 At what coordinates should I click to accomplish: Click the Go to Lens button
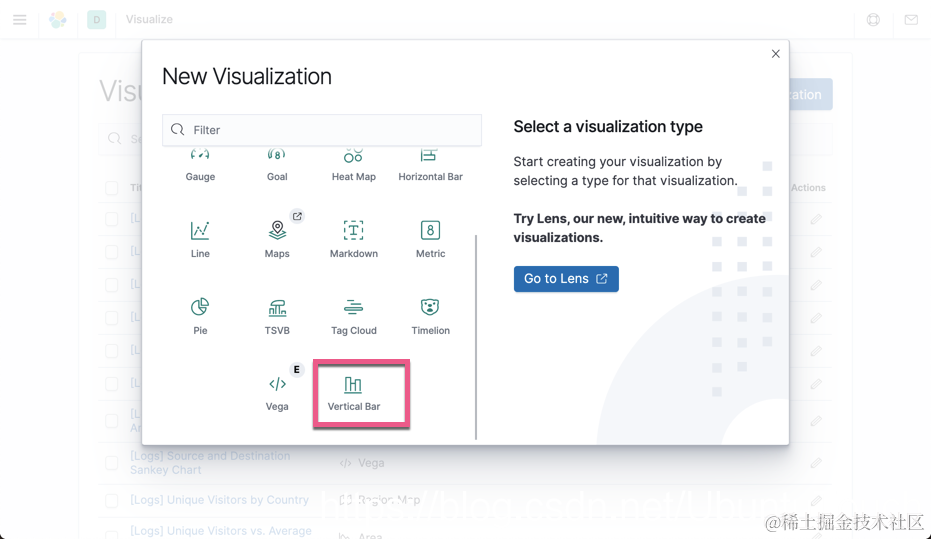click(566, 279)
